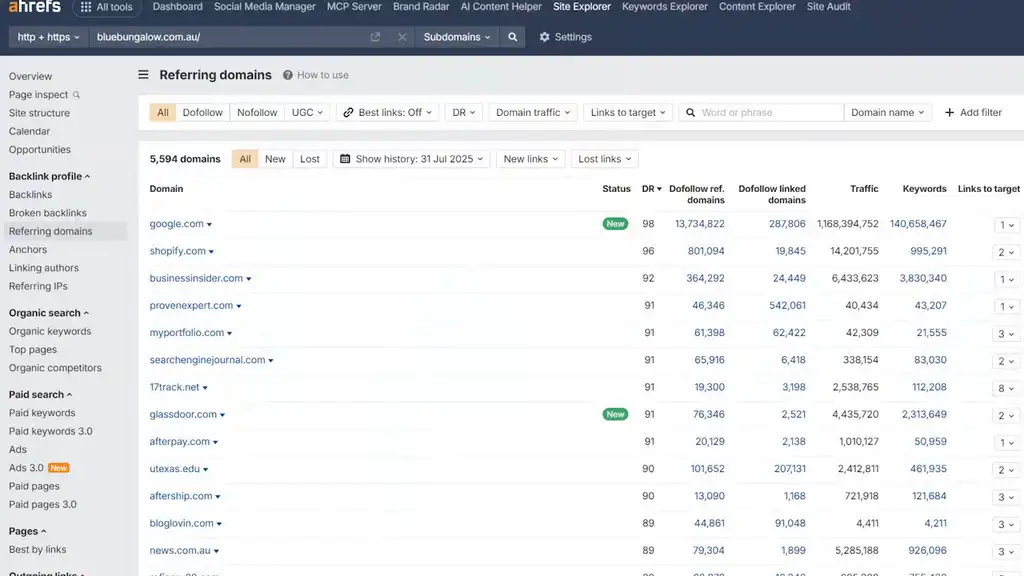The image size is (1024, 576).
Task: Select the Dofollow filter
Action: click(x=202, y=112)
